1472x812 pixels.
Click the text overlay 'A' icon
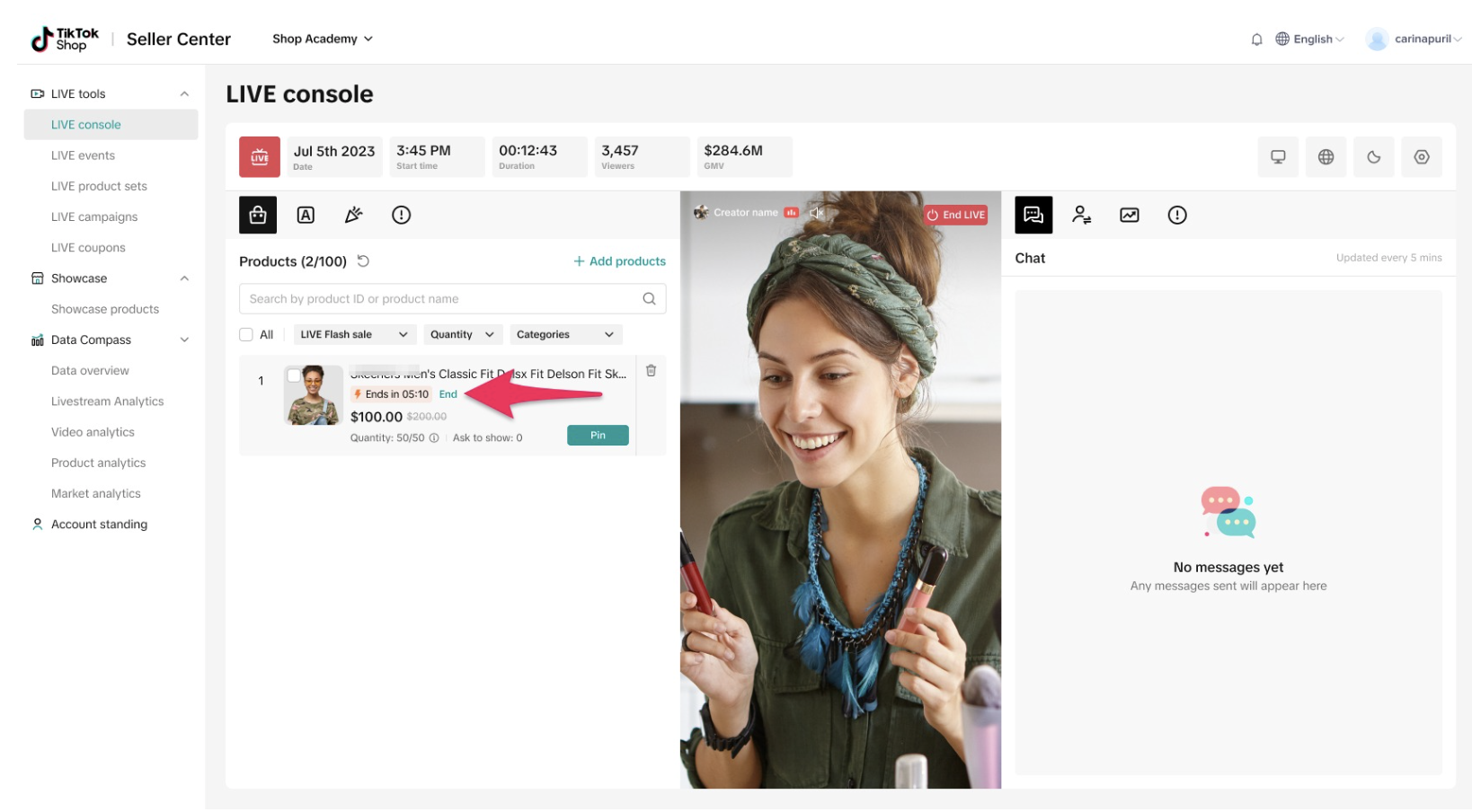pos(306,215)
